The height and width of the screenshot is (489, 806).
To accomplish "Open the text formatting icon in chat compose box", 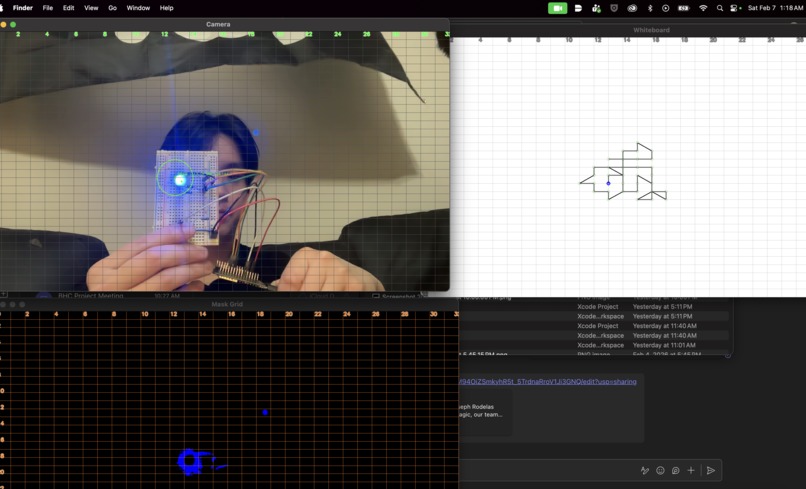I will (x=645, y=470).
